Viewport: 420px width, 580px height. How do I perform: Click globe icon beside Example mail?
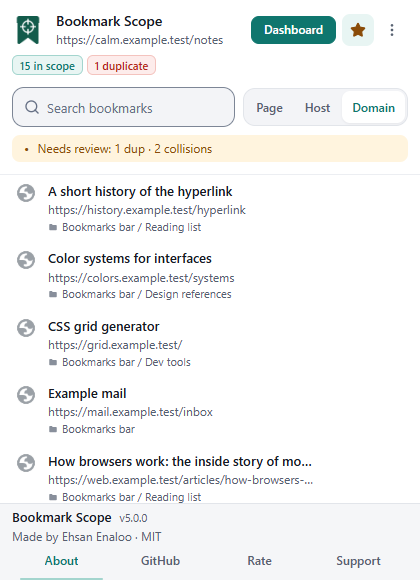point(26,395)
